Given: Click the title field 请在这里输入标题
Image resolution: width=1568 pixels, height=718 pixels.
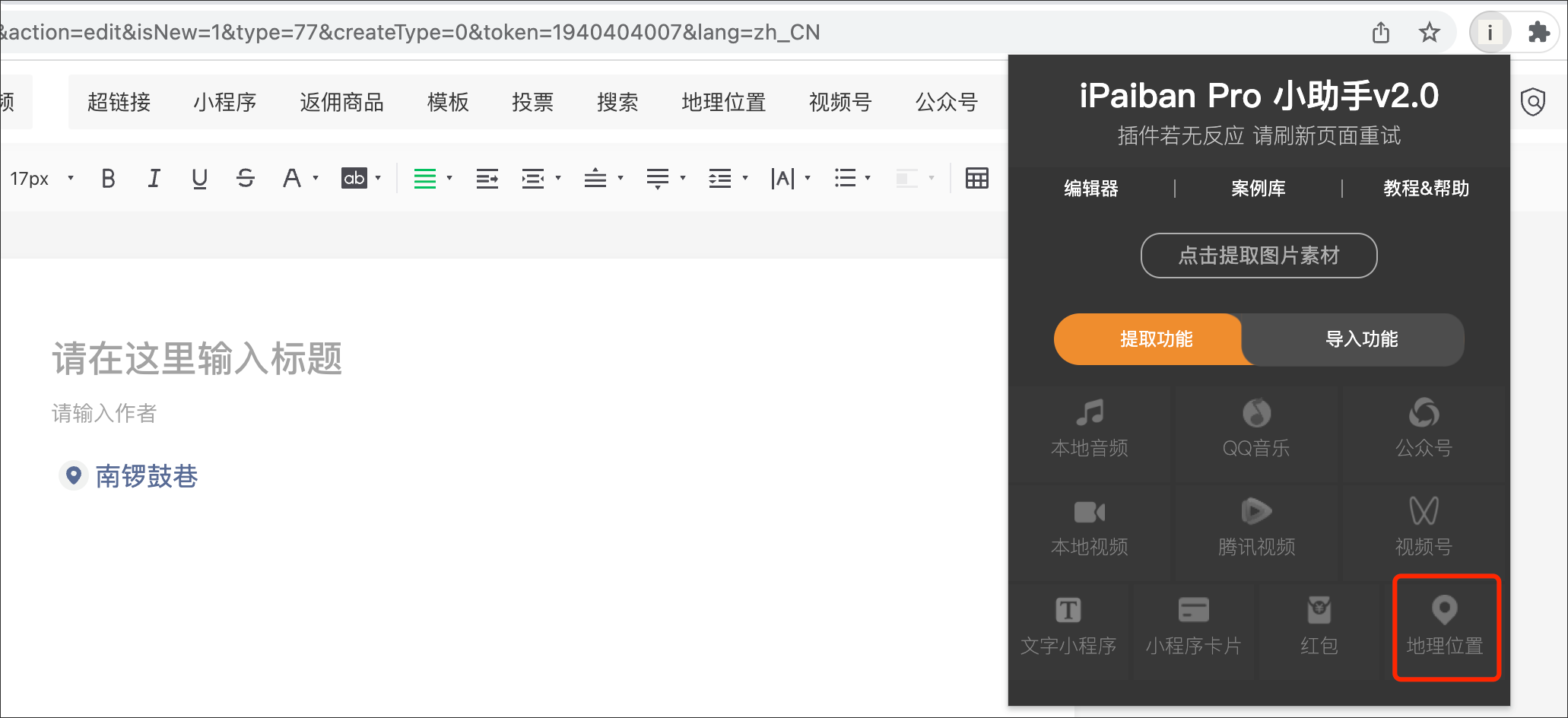Looking at the screenshot, I should tap(198, 359).
